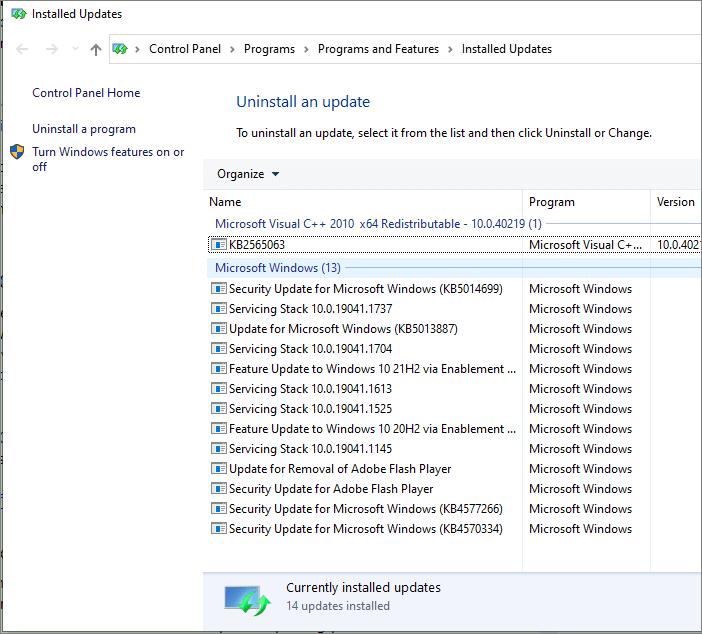Click the Installed Updates title bar icon
The image size is (702, 634).
click(x=17, y=15)
